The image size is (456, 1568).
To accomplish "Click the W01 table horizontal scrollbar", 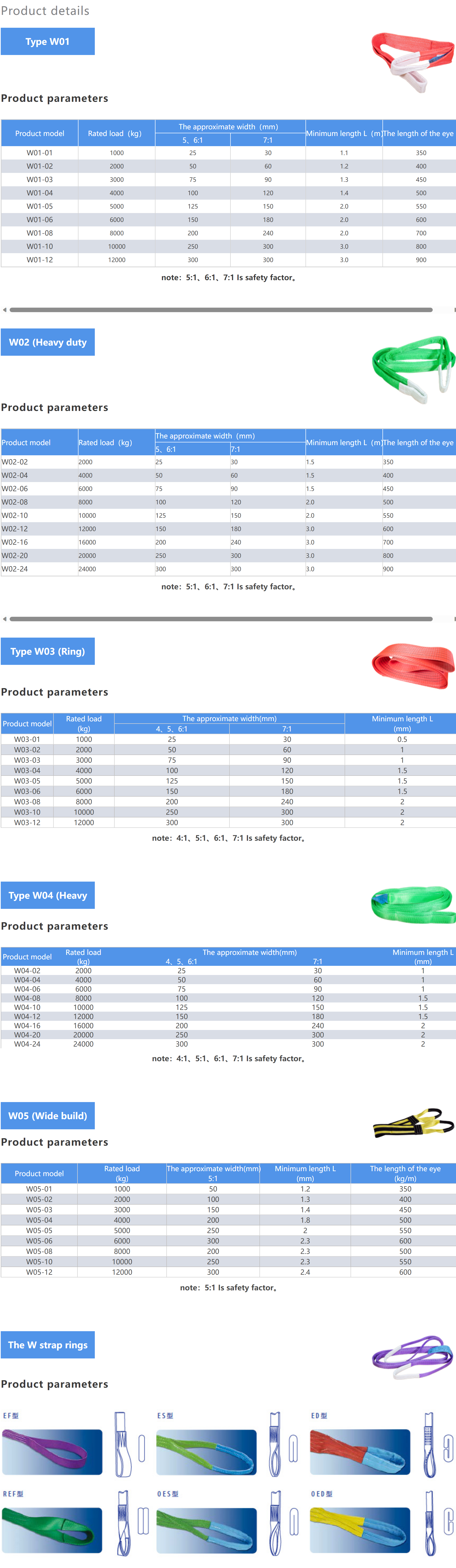I will click(221, 310).
